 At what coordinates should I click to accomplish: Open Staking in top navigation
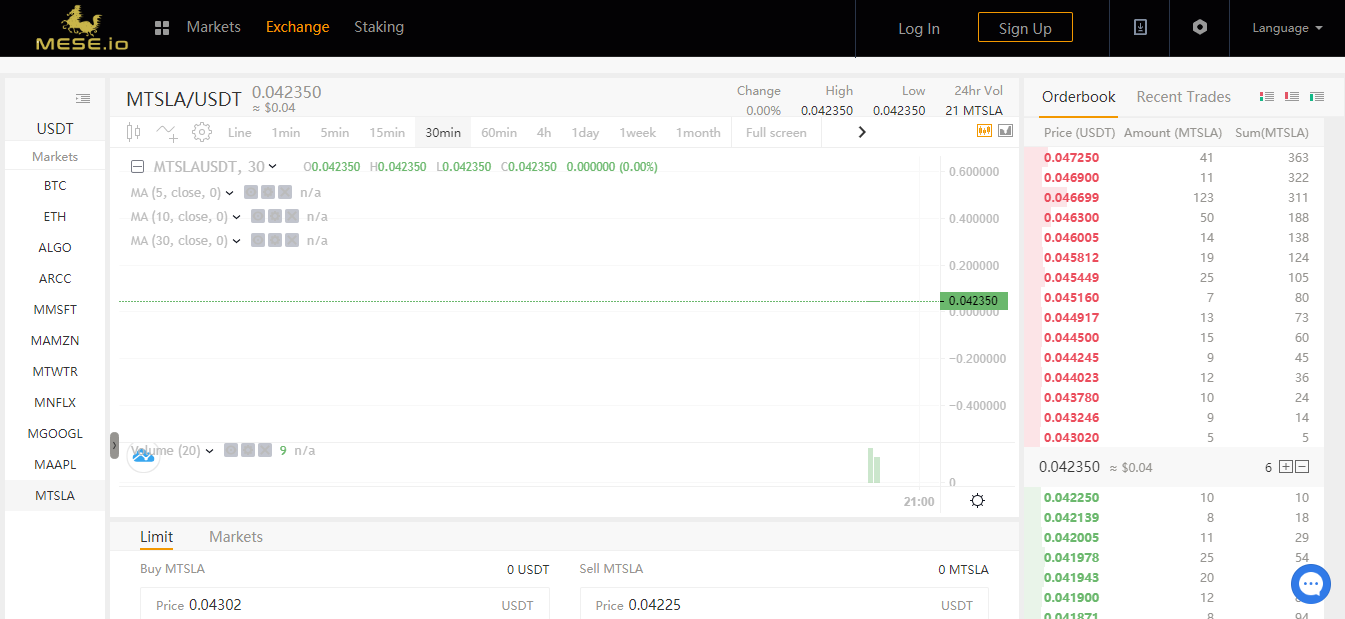coord(379,27)
